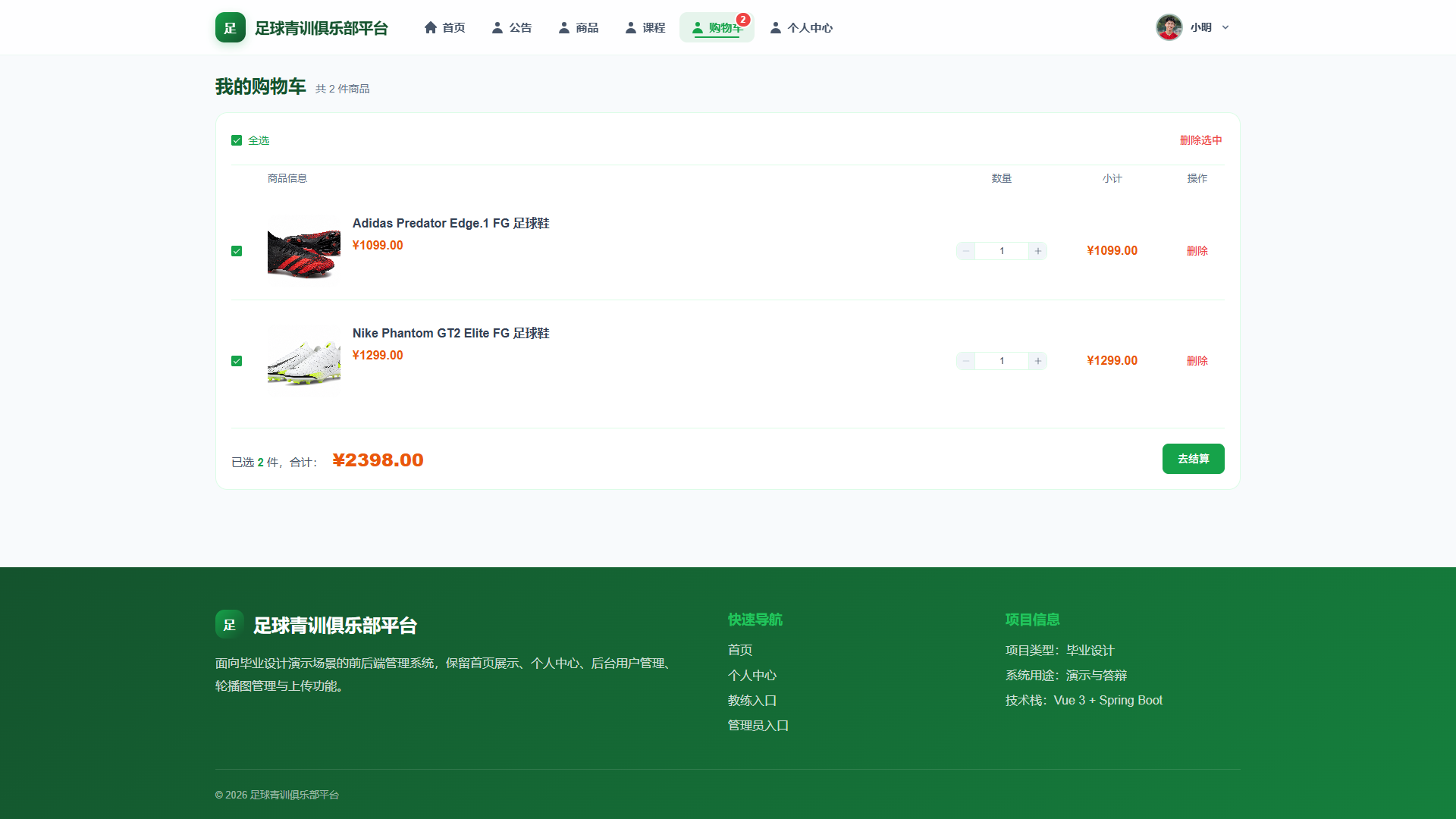Click the 共 2 件商品 count text
Image resolution: width=1456 pixels, height=819 pixels.
(x=343, y=89)
